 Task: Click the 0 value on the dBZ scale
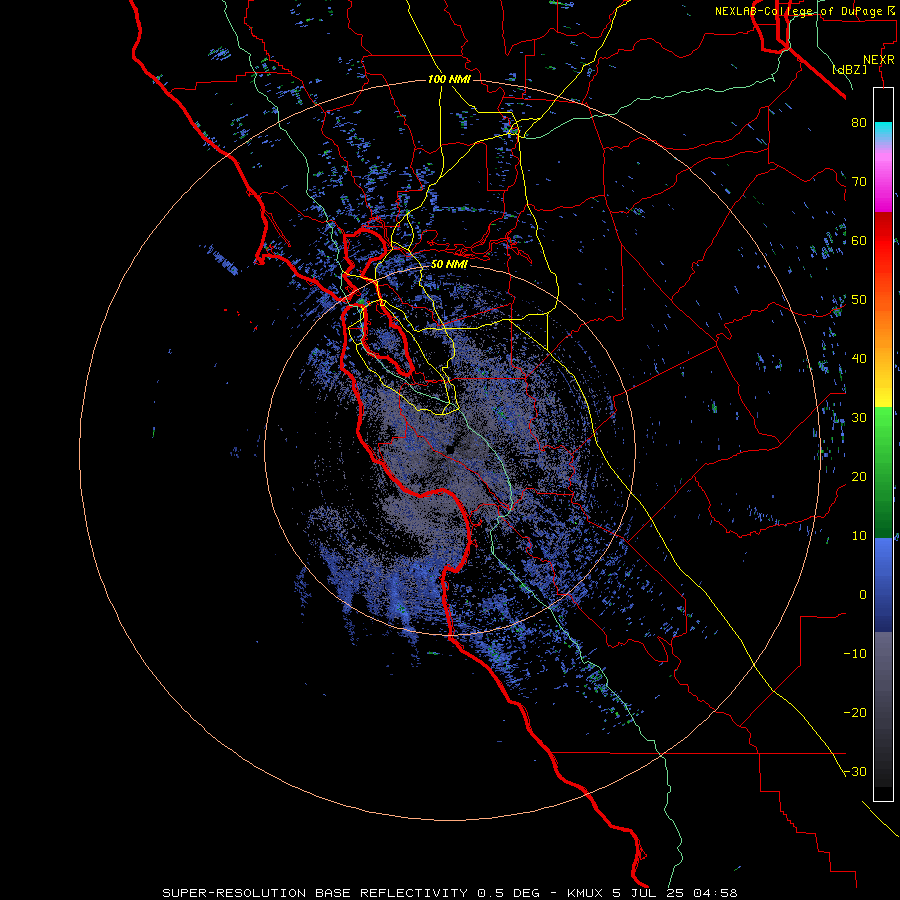(x=863, y=595)
